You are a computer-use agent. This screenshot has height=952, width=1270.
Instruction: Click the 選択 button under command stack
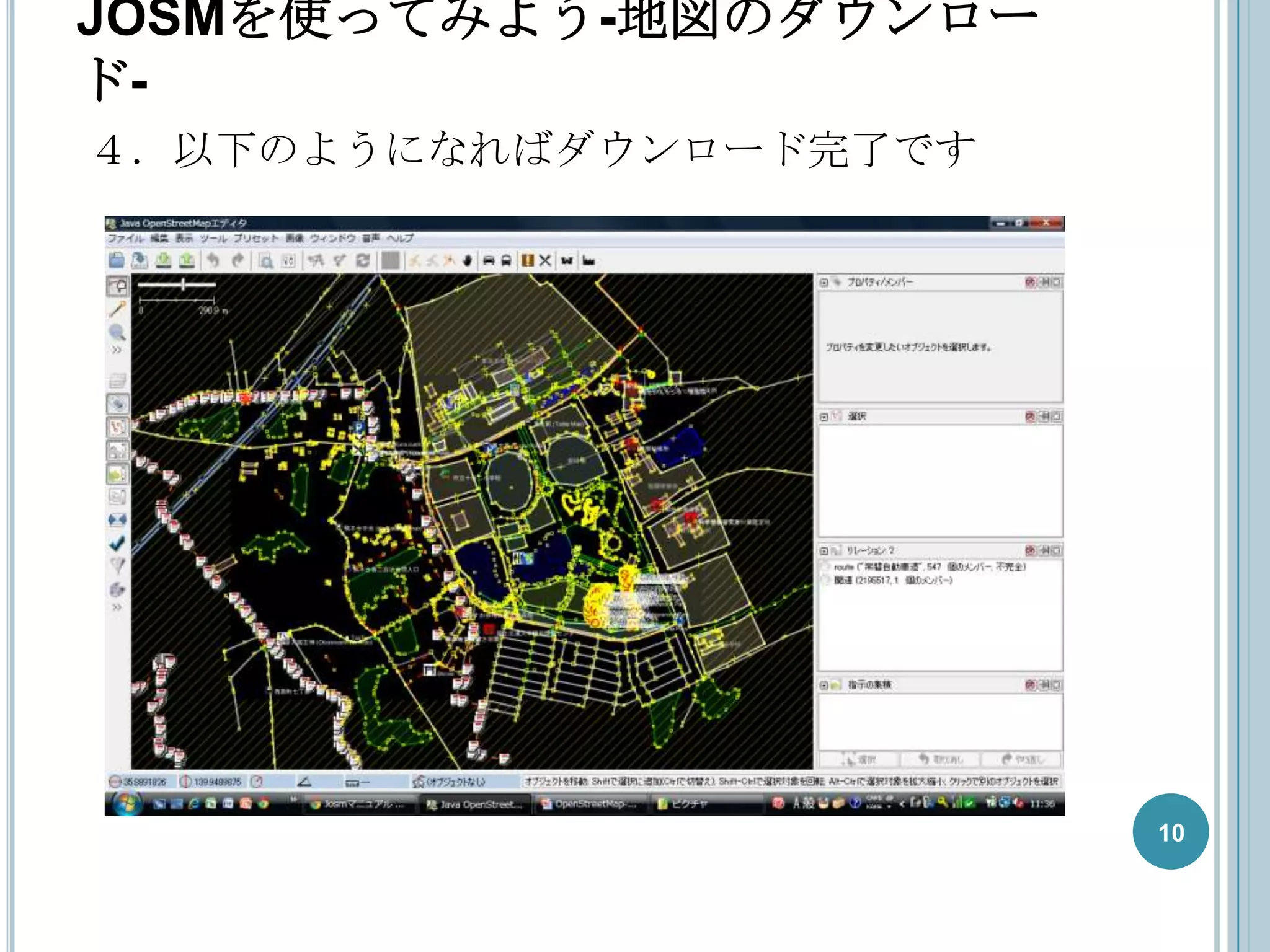pos(859,759)
